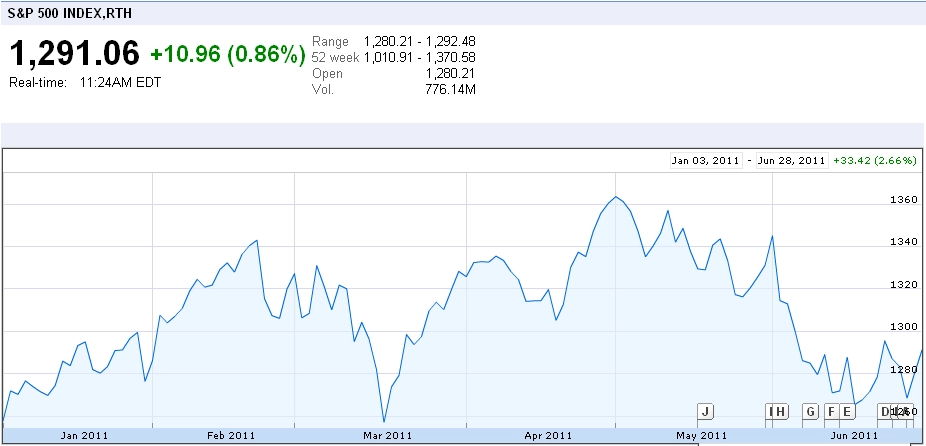This screenshot has width=926, height=446.
Task: Click the Range 1,280.21 - 1,292.48 value
Action: click(x=420, y=42)
